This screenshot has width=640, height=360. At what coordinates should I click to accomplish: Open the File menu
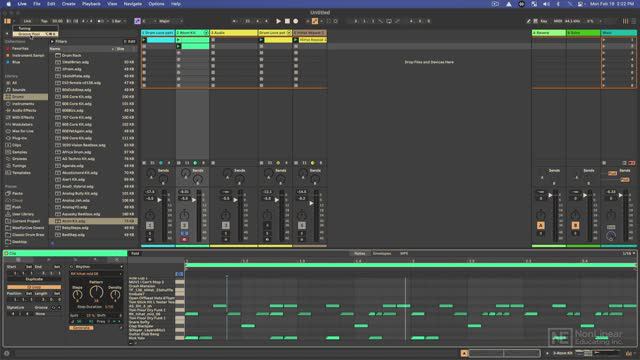click(x=37, y=4)
